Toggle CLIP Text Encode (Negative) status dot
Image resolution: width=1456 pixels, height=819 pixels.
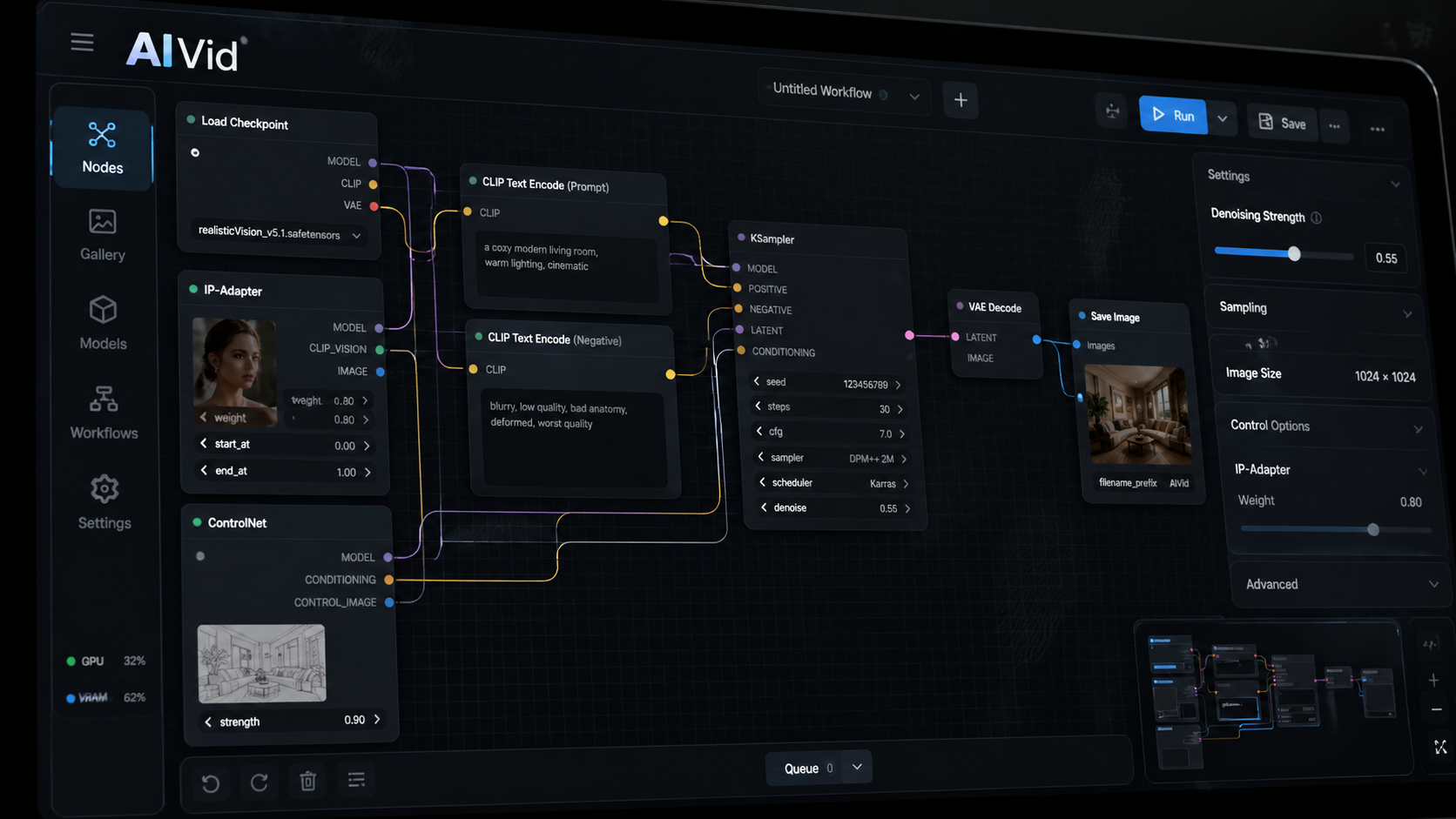tap(478, 336)
